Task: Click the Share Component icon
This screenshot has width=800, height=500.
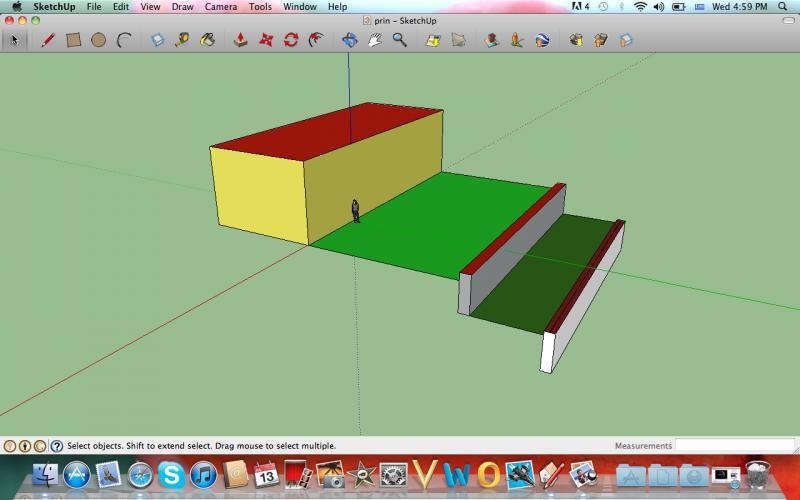Action: pyautogui.click(x=626, y=40)
